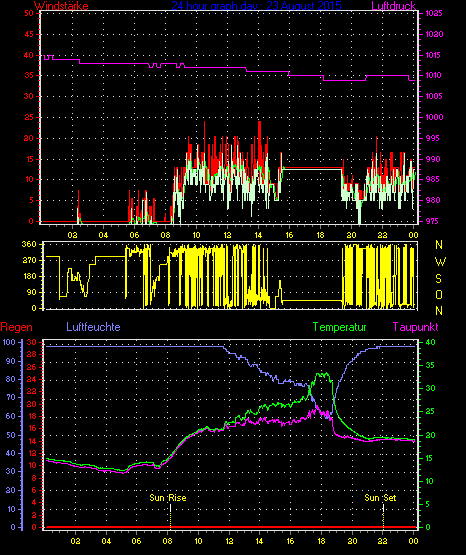466x555 pixels.
Task: Click the "Sun Set" text
Action: point(380,498)
